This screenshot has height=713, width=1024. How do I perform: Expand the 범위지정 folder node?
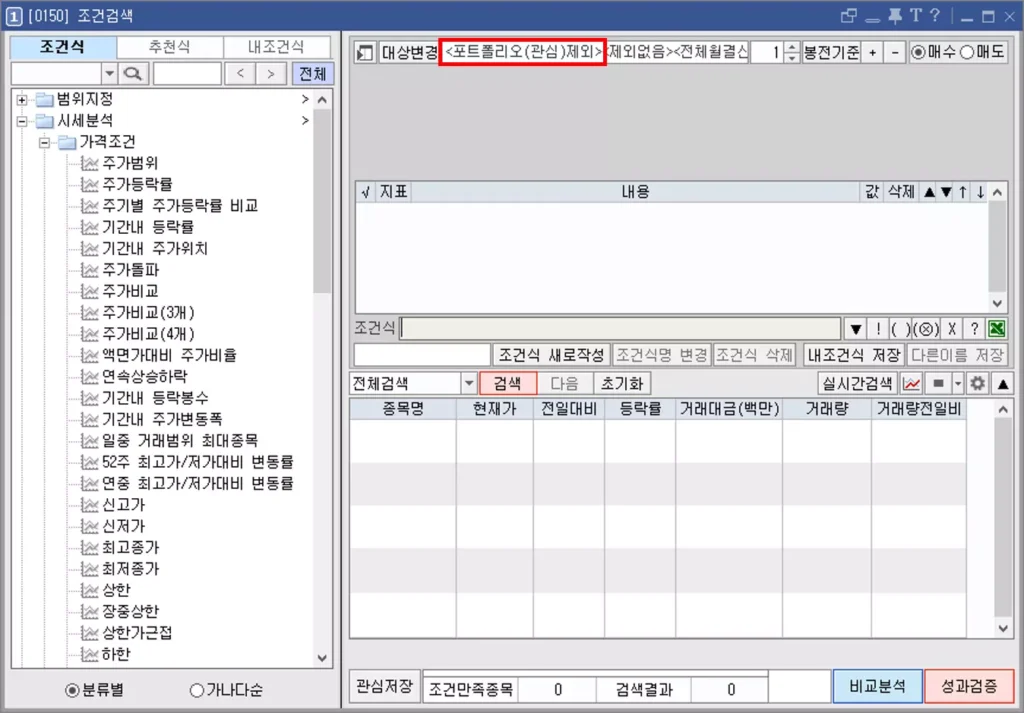pyautogui.click(x=22, y=100)
